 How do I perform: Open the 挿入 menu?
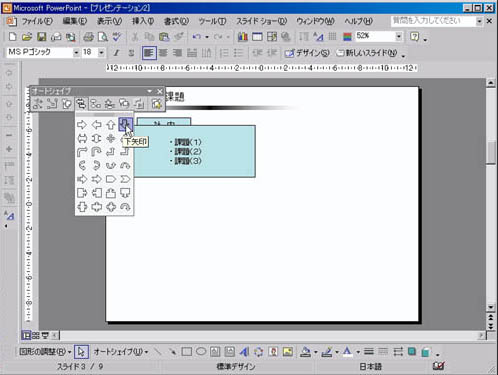tap(143, 21)
